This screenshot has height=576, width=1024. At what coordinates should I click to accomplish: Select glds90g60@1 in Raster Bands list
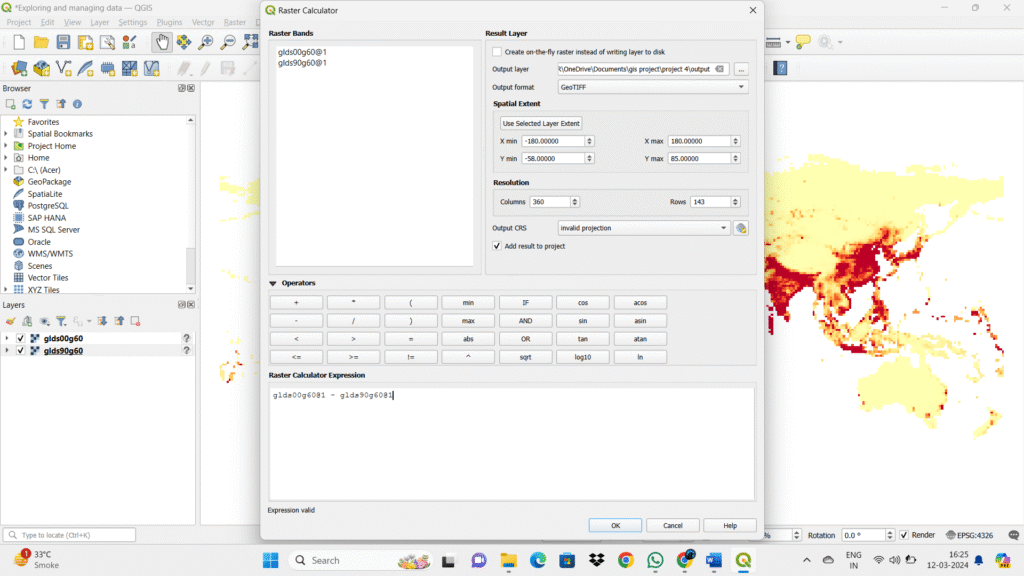[x=302, y=63]
